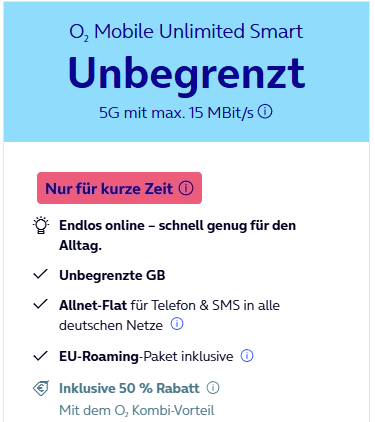Viewport: 375px width, 422px height.
Task: Click checkmark beside EU-Roaming-Paket
Action: pos(41,356)
